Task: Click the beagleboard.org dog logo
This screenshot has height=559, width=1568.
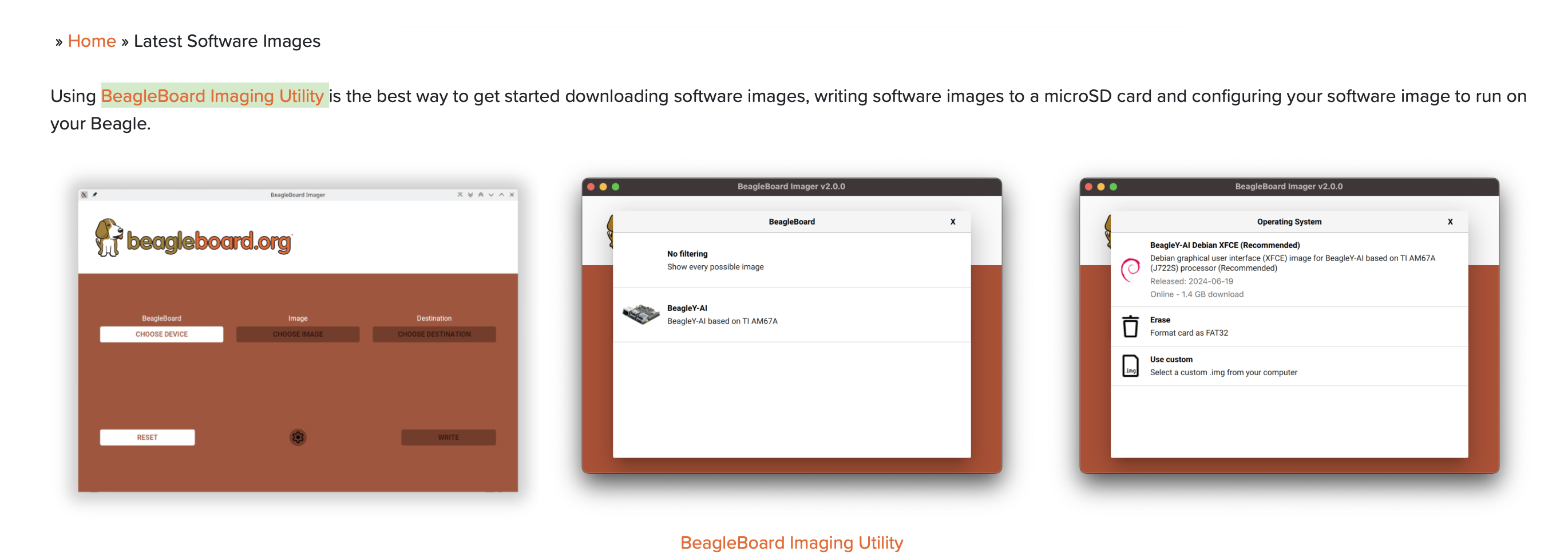Action: tap(193, 238)
